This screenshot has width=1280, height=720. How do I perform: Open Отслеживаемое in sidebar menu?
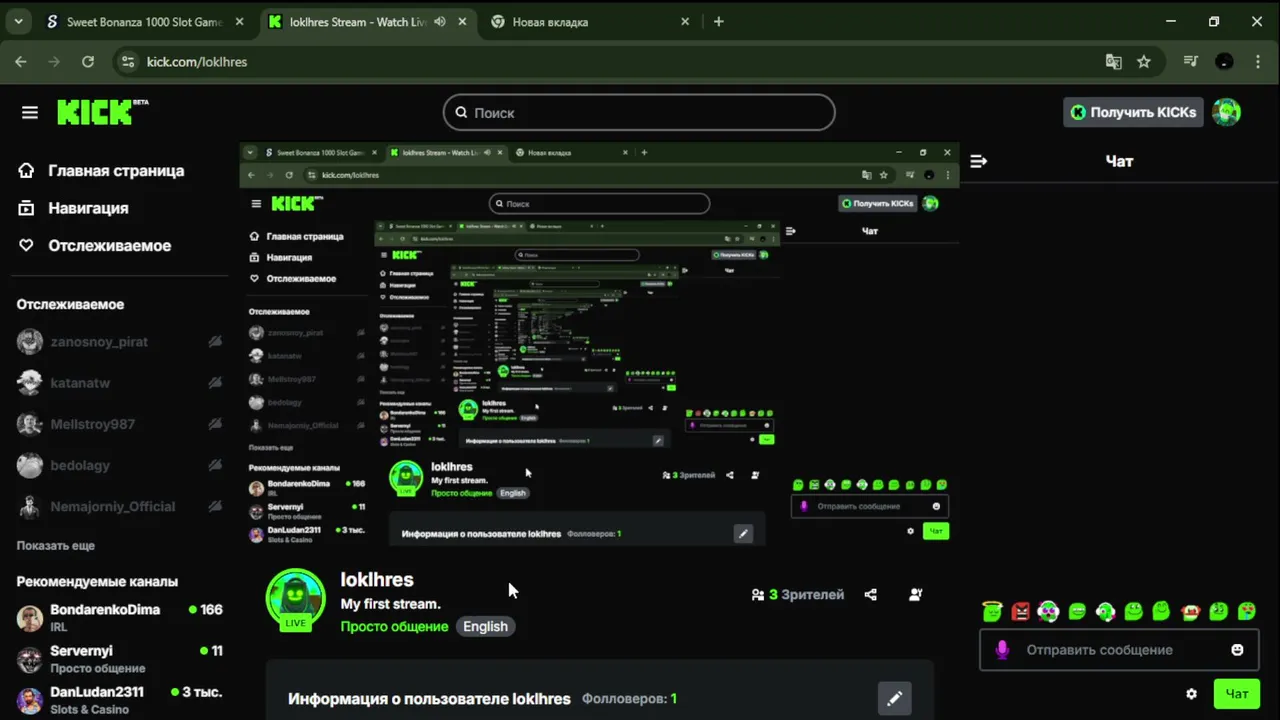point(95,246)
